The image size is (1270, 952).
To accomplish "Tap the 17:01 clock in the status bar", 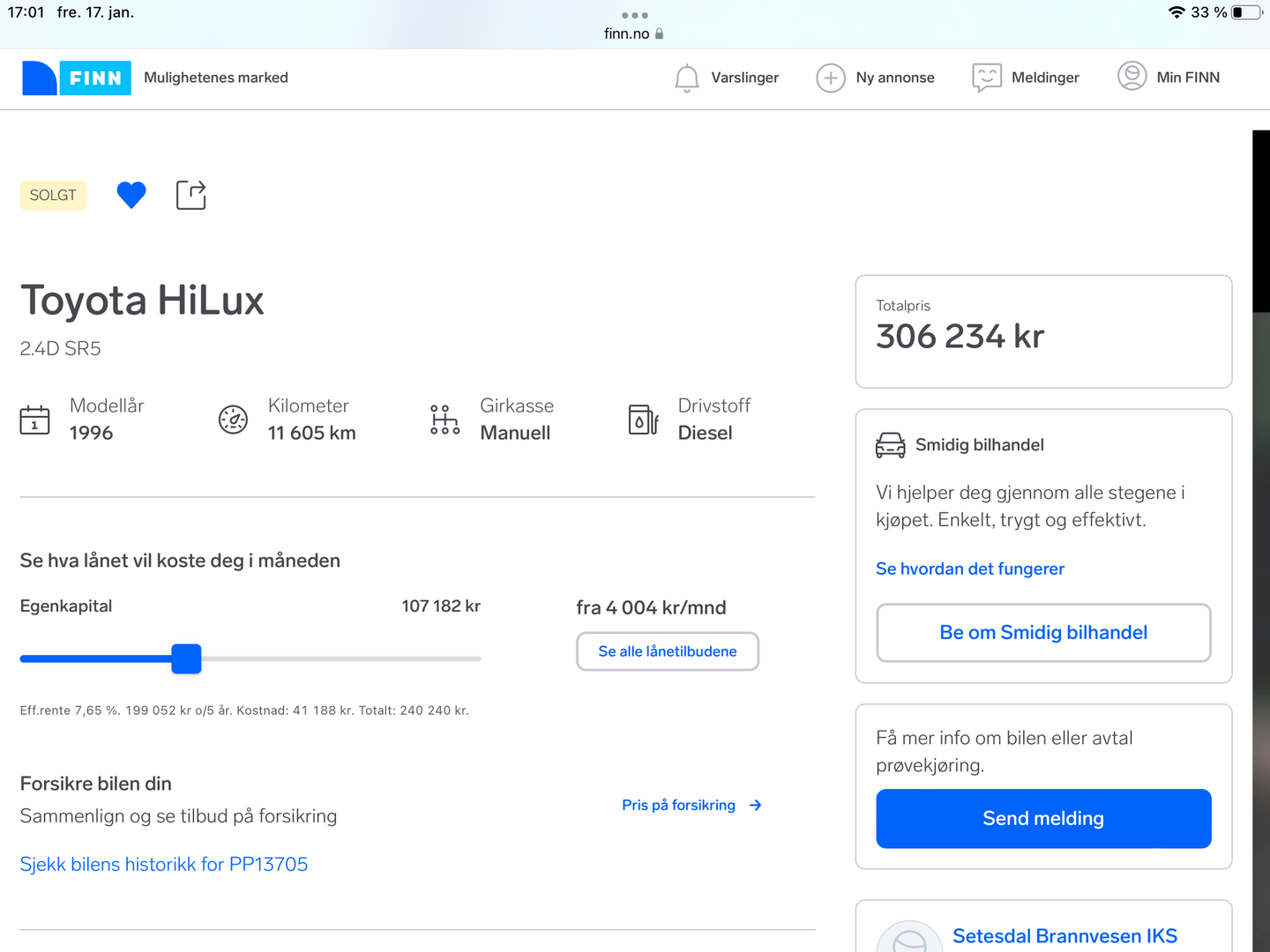I will [x=26, y=12].
